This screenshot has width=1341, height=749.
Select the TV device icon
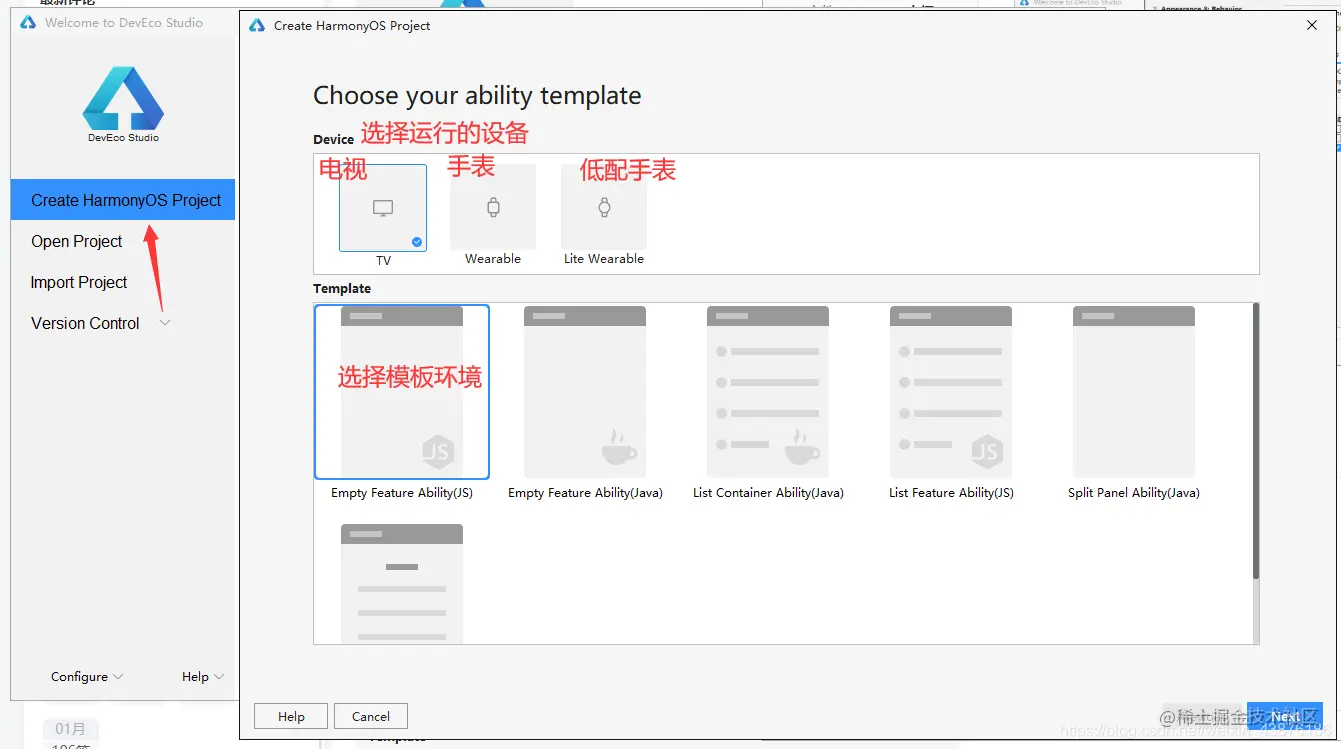tap(383, 208)
